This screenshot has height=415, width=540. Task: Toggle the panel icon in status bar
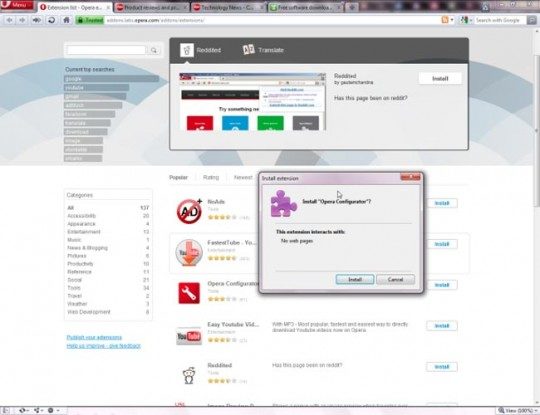pos(6,411)
